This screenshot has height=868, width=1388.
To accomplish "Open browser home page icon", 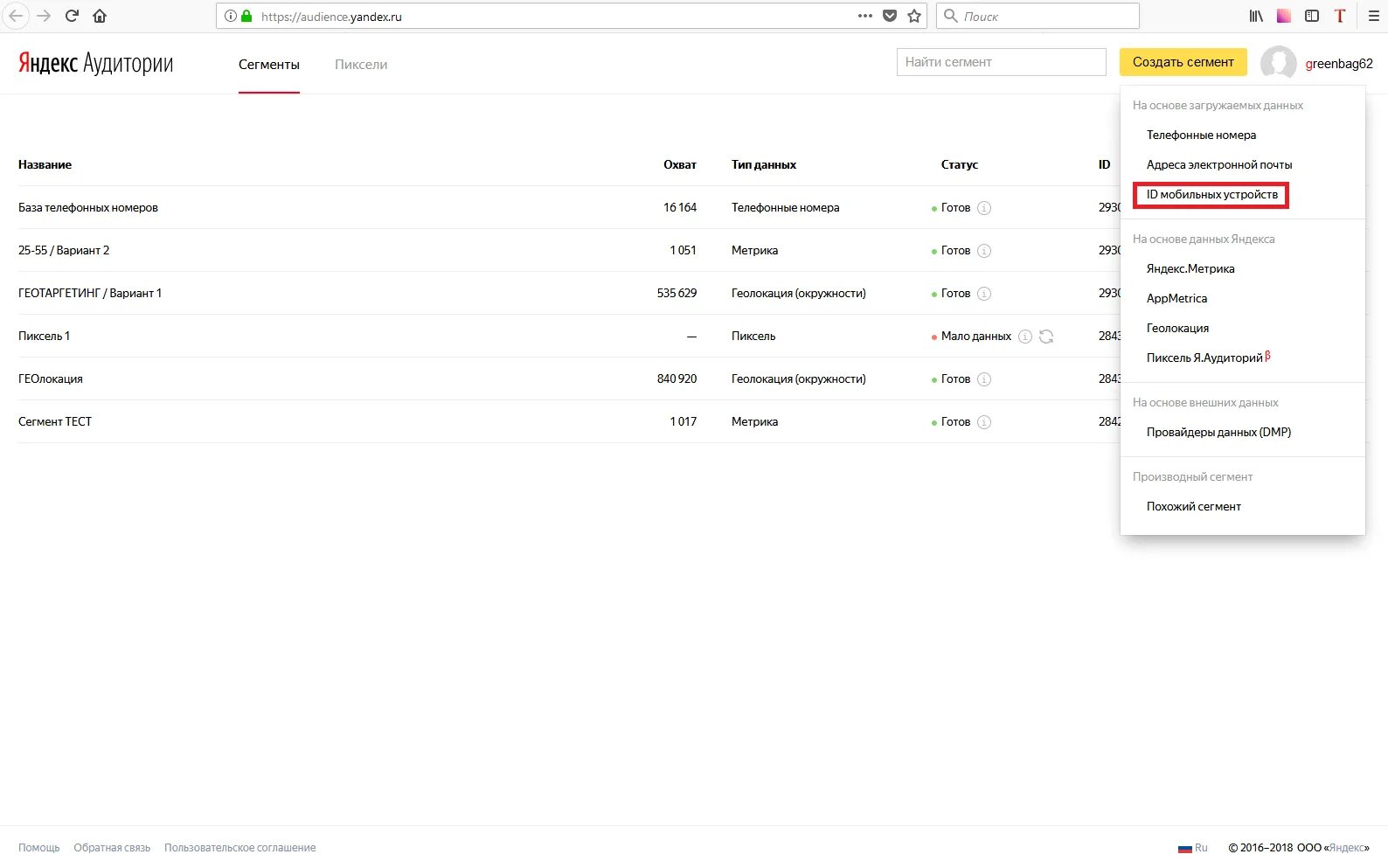I will (100, 16).
